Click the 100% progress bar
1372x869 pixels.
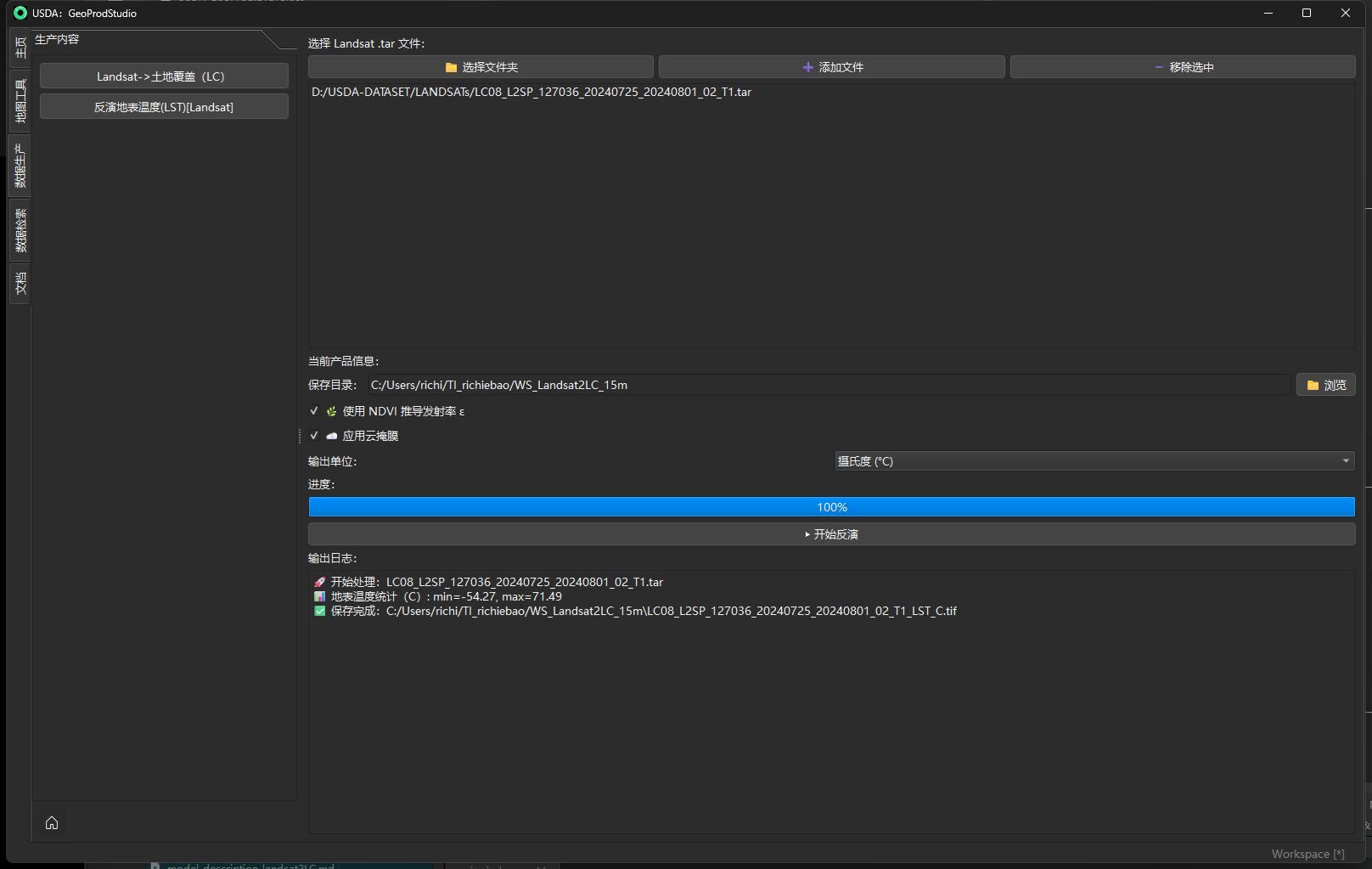(x=831, y=507)
